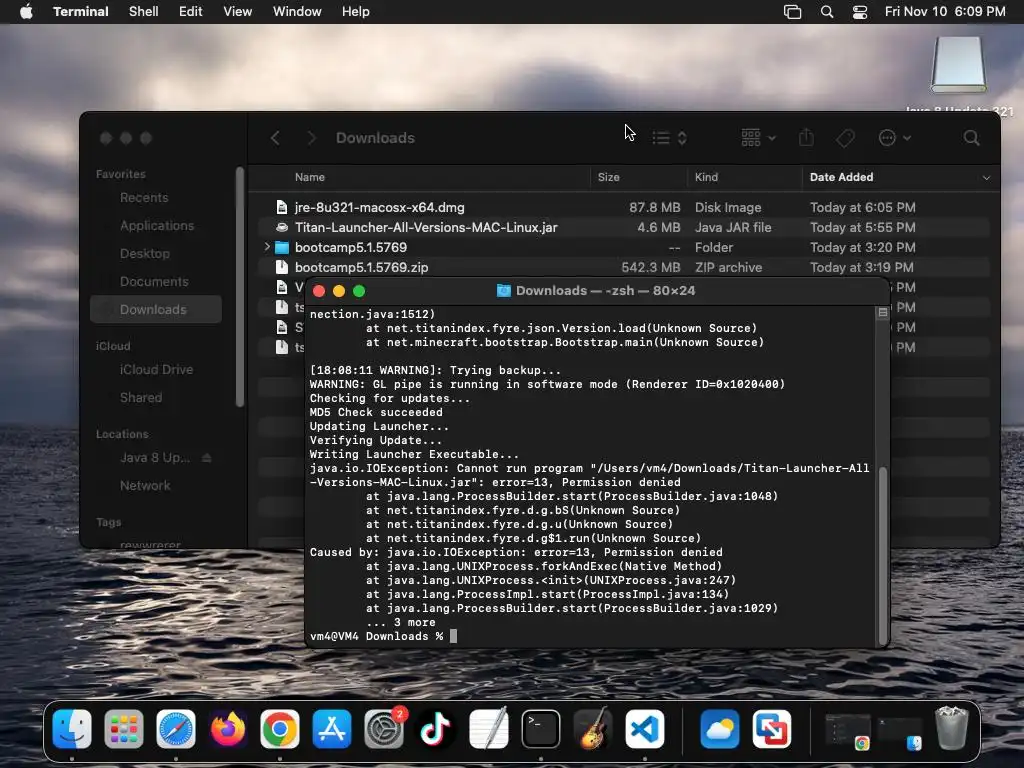The image size is (1024, 768).
Task: Open TextEdit from the Dock
Action: (488, 728)
